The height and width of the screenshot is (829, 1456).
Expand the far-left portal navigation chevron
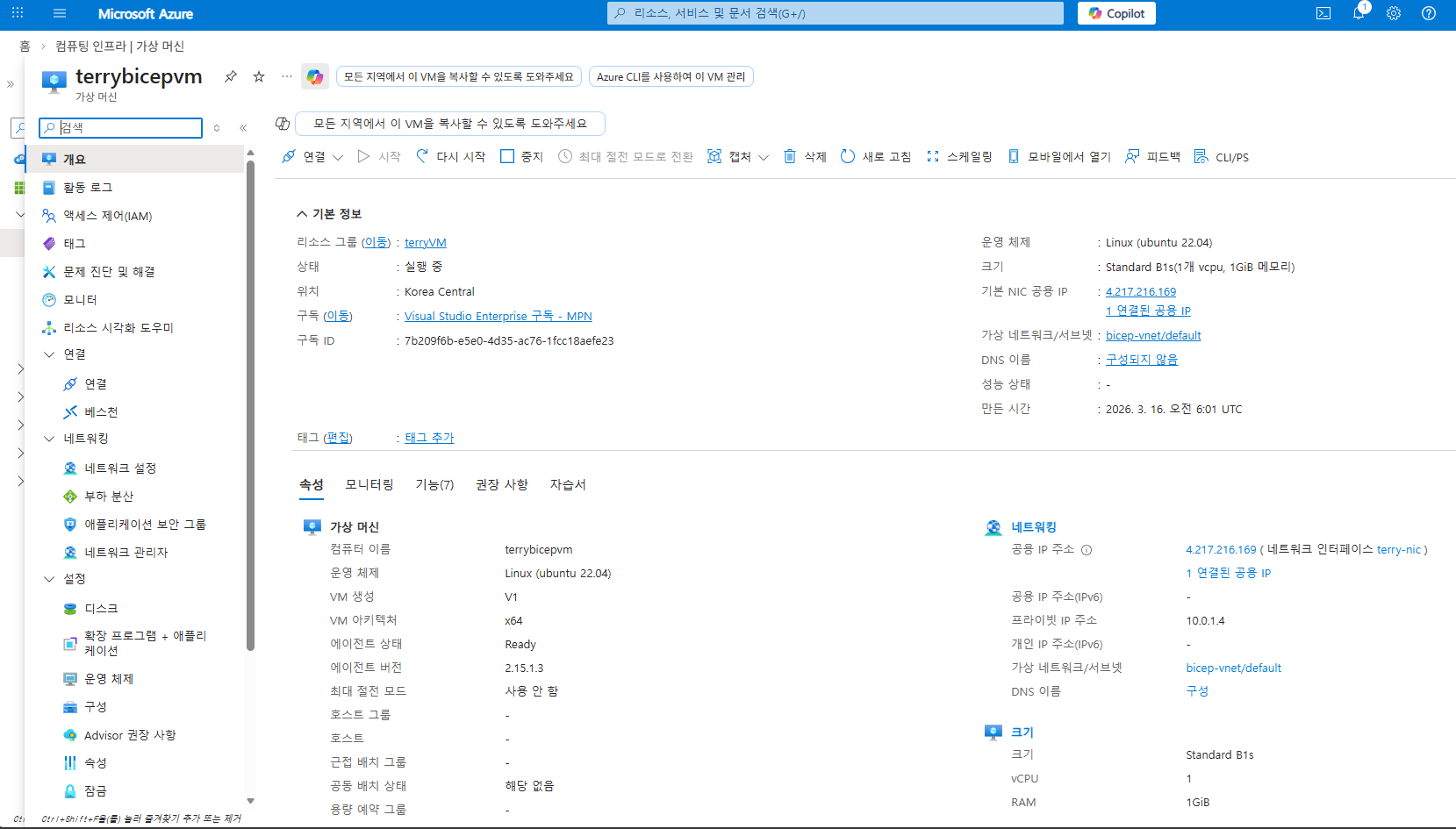click(x=11, y=84)
